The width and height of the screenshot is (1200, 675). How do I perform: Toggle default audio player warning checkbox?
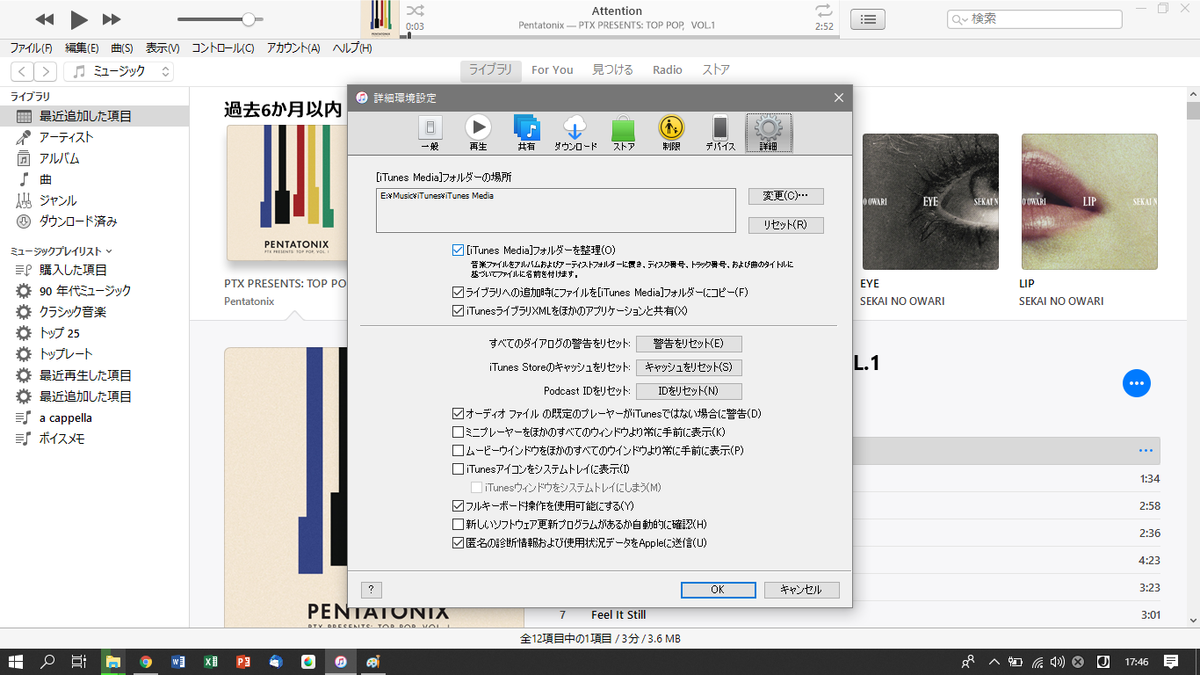pos(458,413)
